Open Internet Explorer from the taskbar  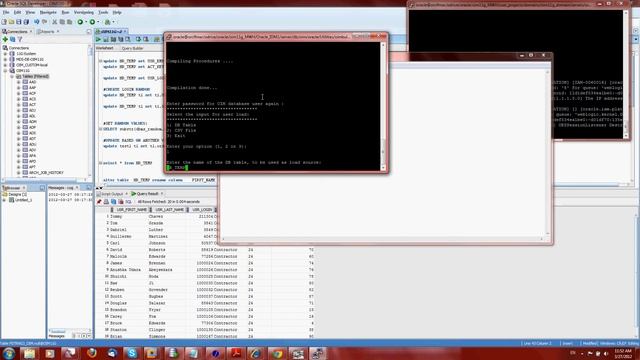click(x=256, y=353)
